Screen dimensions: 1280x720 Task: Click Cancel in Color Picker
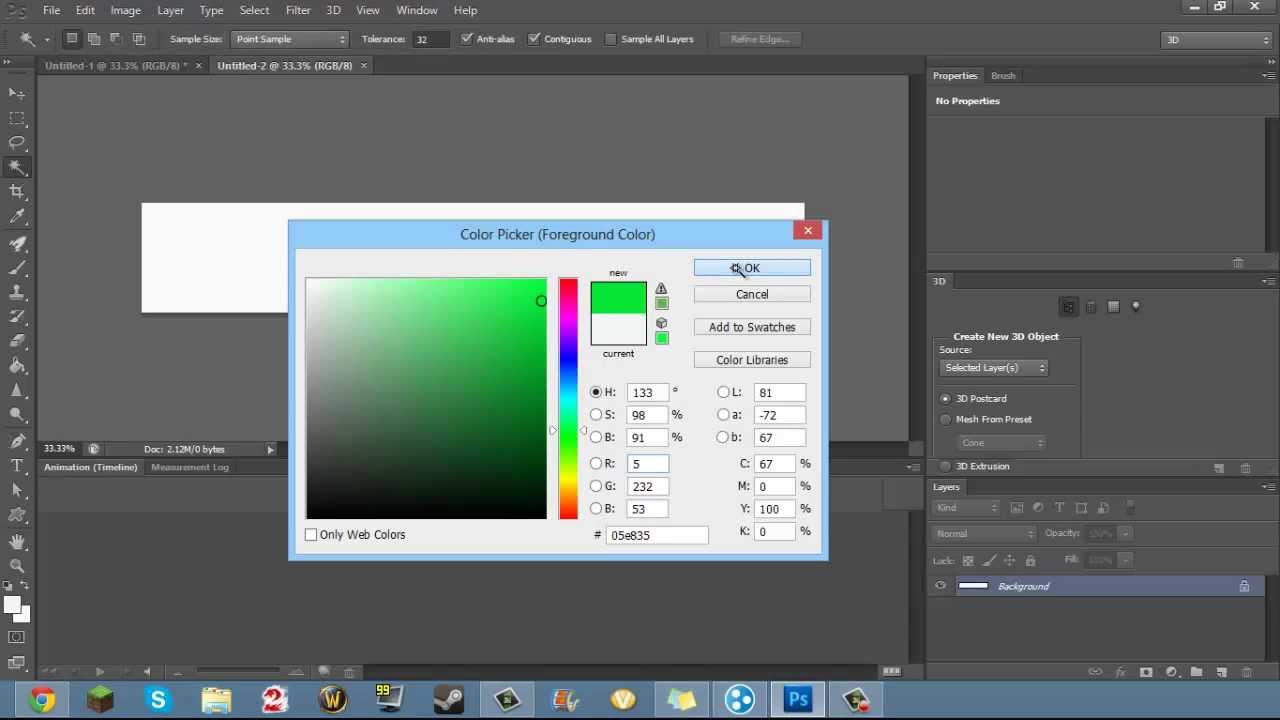pos(752,294)
